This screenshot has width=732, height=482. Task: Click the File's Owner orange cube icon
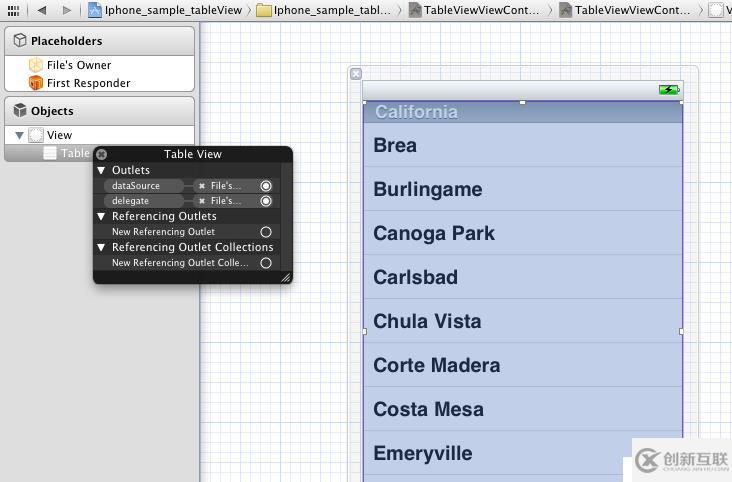(x=35, y=65)
